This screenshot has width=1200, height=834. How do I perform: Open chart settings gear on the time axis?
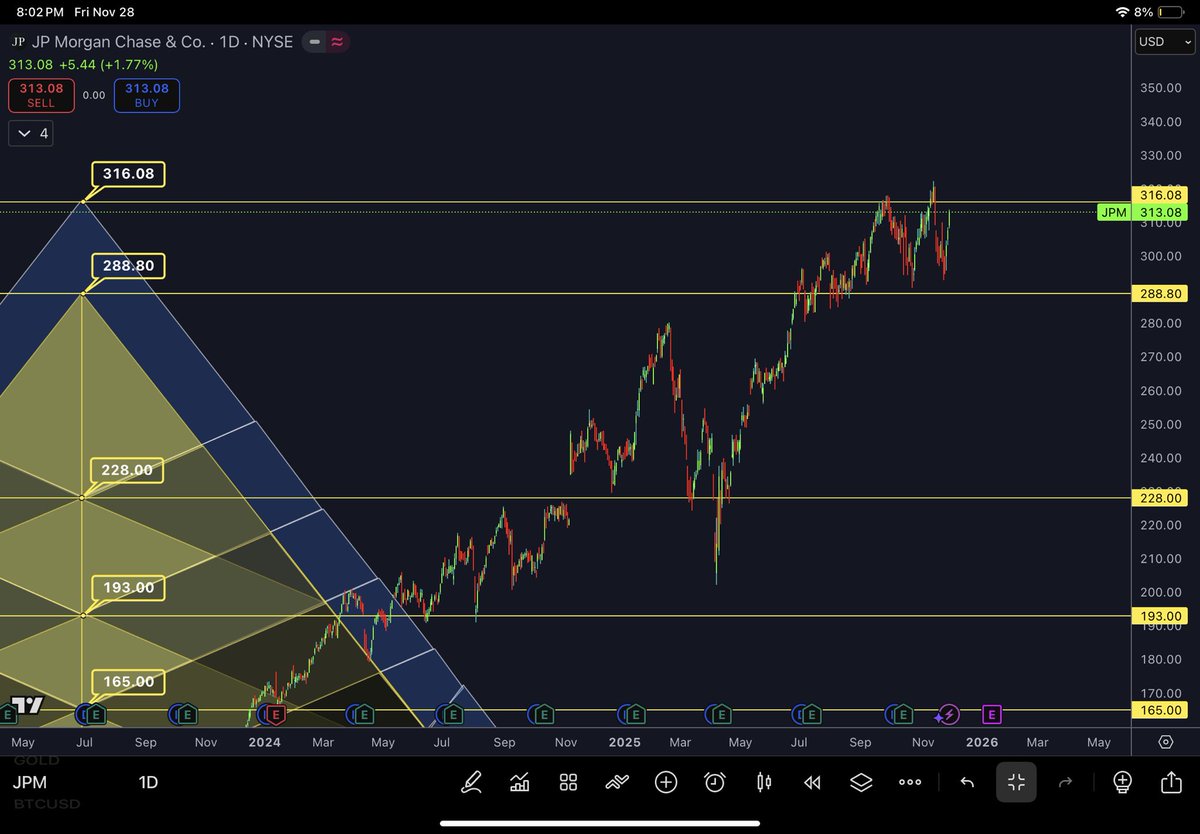(x=1166, y=742)
